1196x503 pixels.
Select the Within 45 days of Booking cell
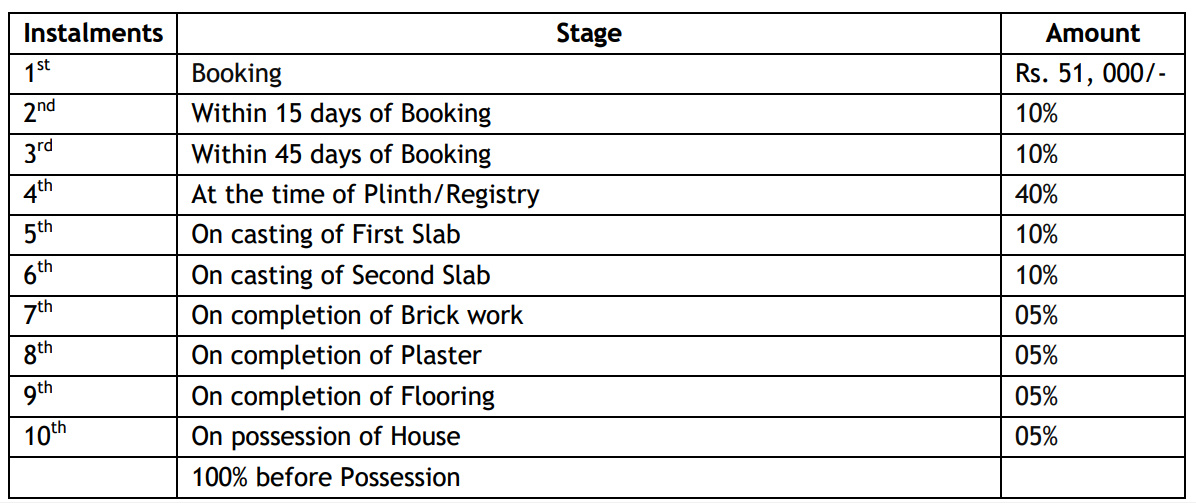pyautogui.click(x=341, y=154)
